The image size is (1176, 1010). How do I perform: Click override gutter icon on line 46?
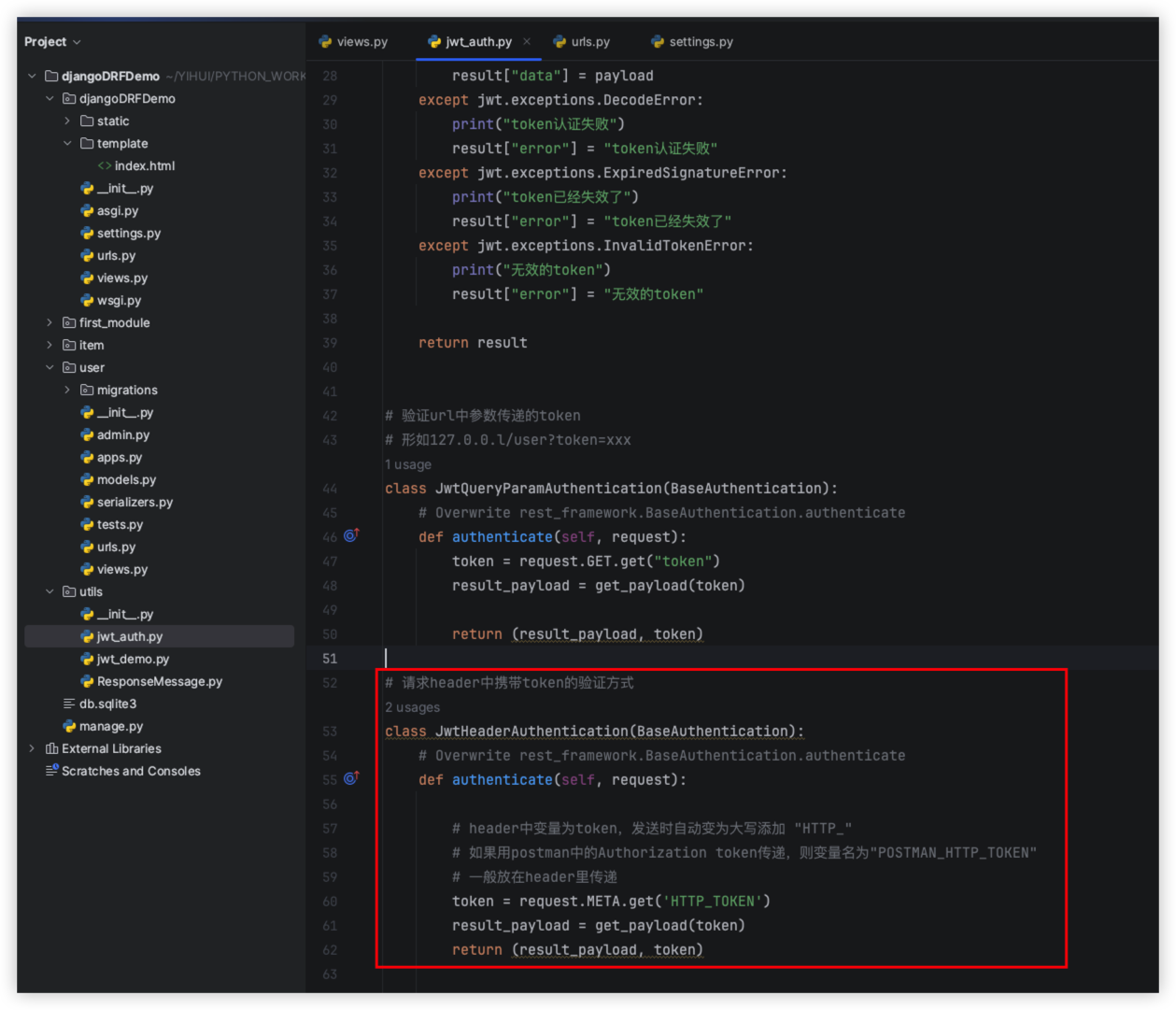351,536
